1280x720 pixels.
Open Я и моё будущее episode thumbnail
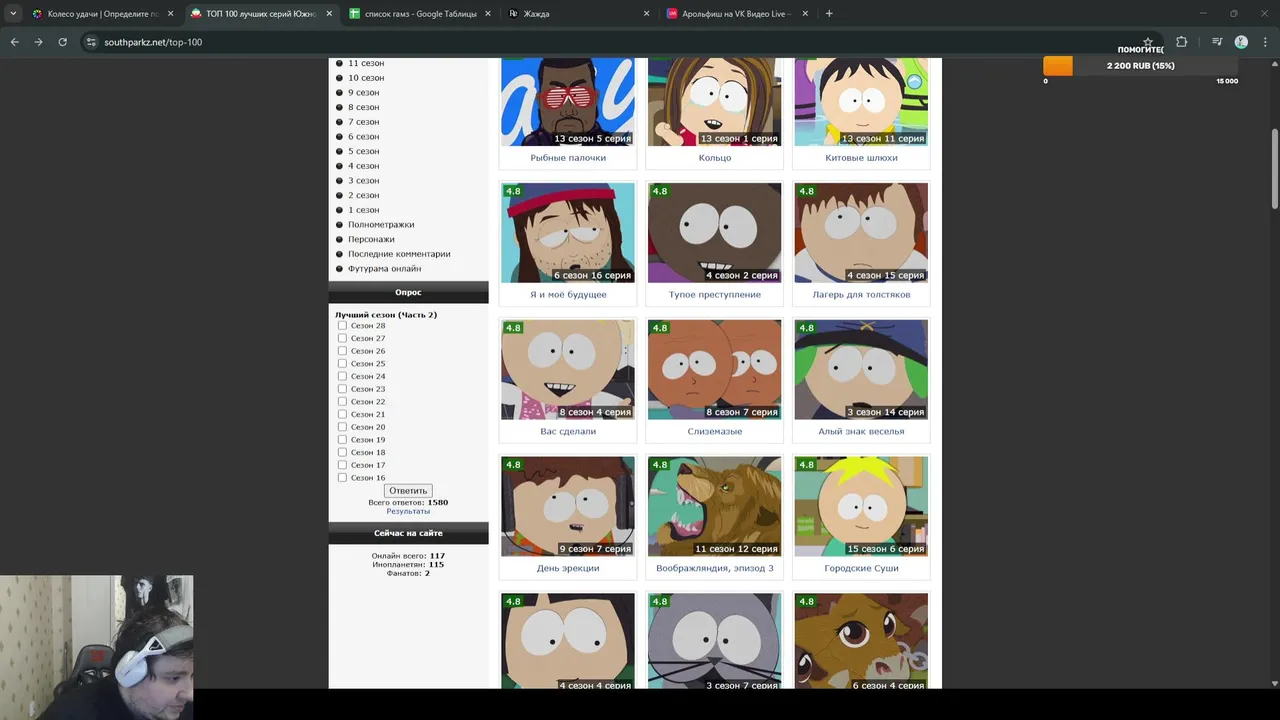tap(568, 233)
